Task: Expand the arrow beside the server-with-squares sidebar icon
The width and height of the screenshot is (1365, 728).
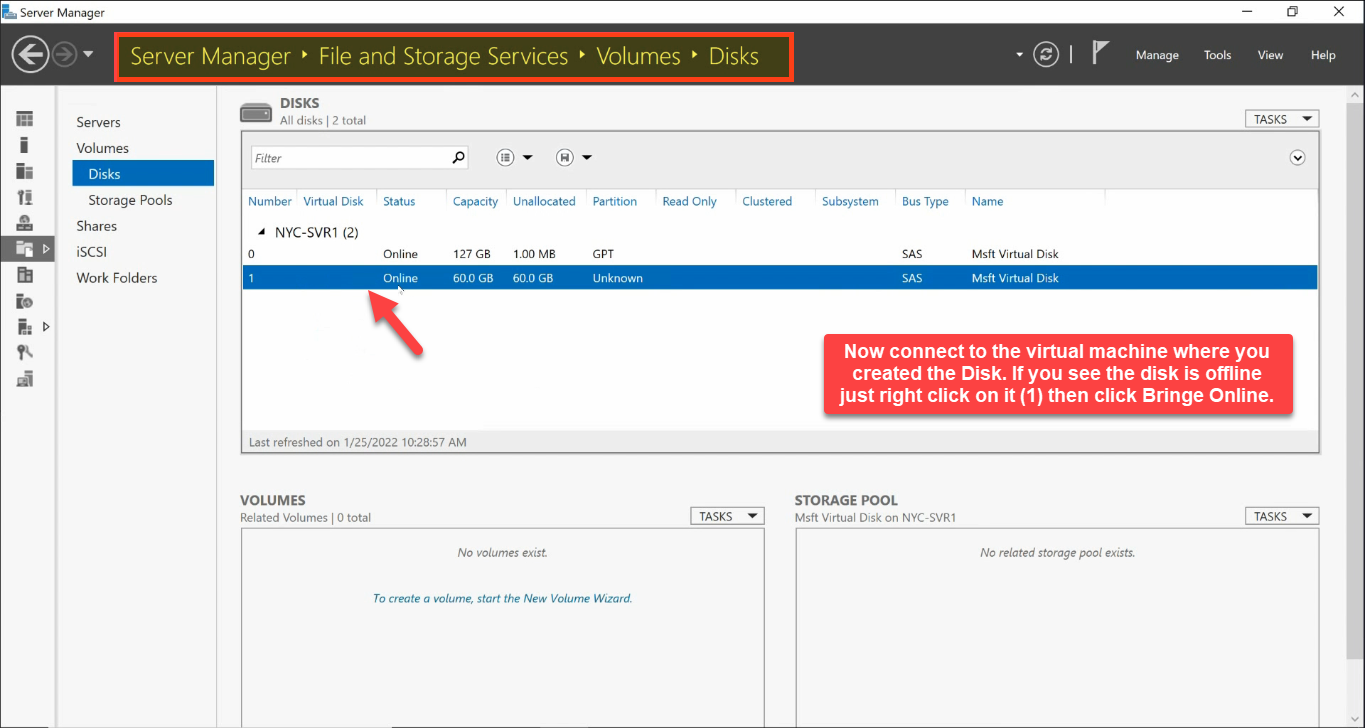Action: [45, 326]
